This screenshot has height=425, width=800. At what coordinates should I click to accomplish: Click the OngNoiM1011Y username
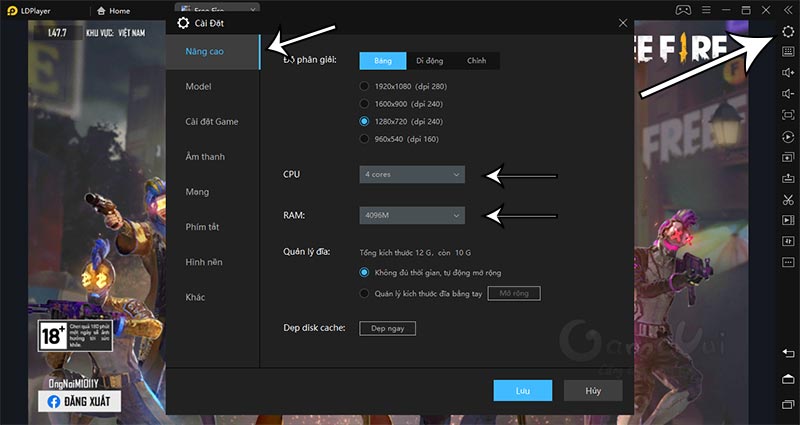(x=73, y=383)
